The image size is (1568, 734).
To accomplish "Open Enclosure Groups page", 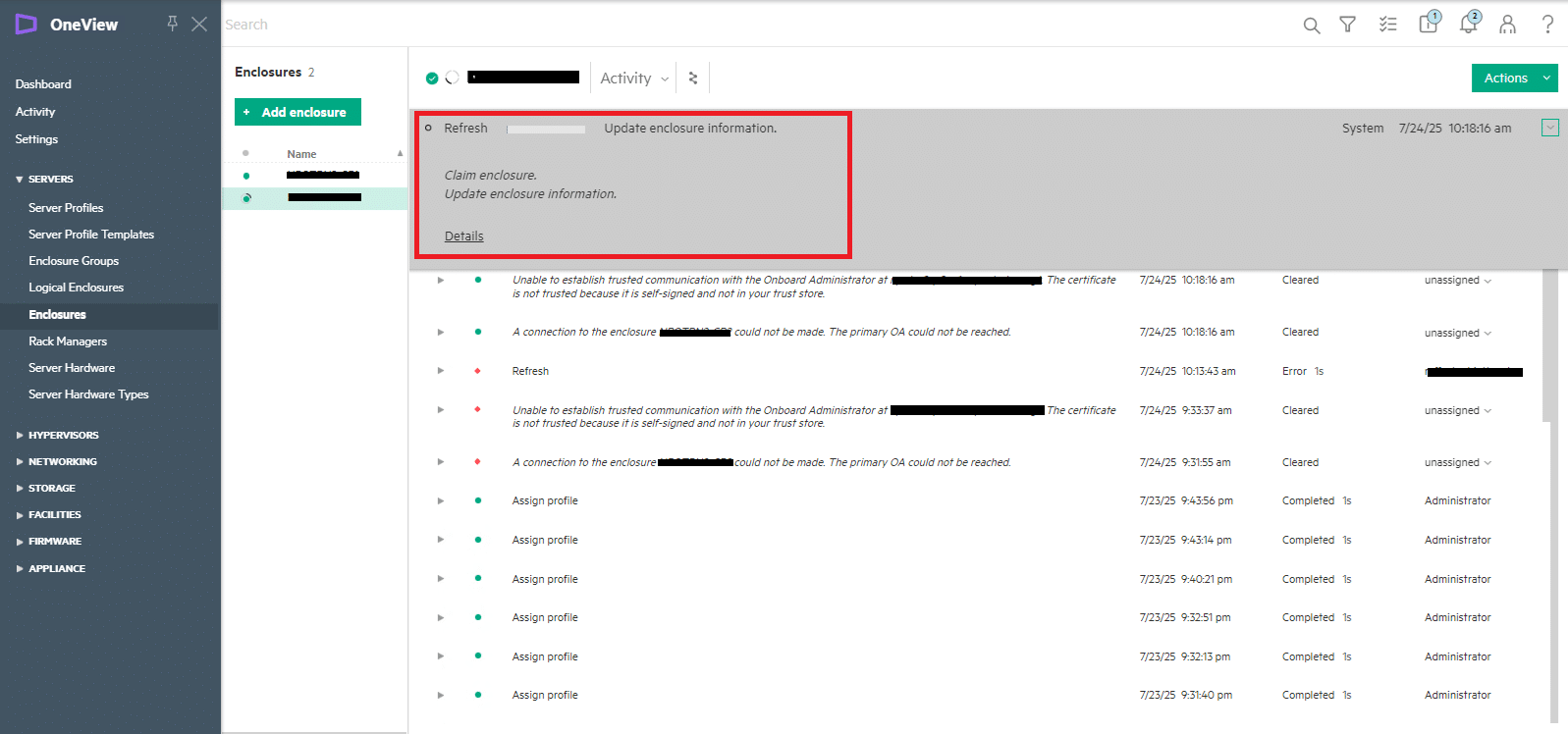I will (74, 261).
